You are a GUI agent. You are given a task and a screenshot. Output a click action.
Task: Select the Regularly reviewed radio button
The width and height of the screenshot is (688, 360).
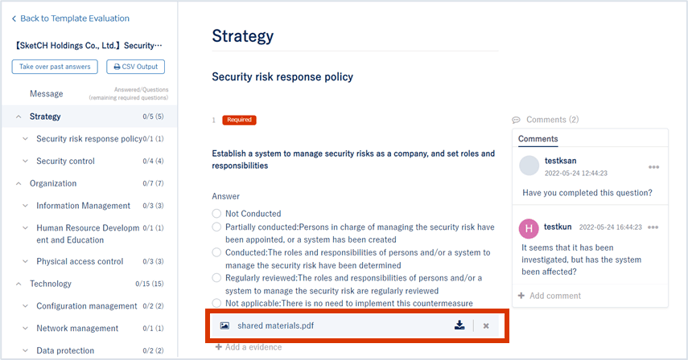tap(216, 278)
